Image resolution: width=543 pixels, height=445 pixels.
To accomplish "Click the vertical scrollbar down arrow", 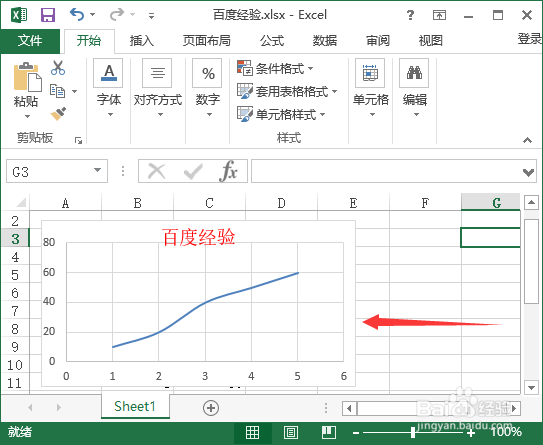I will [x=531, y=387].
